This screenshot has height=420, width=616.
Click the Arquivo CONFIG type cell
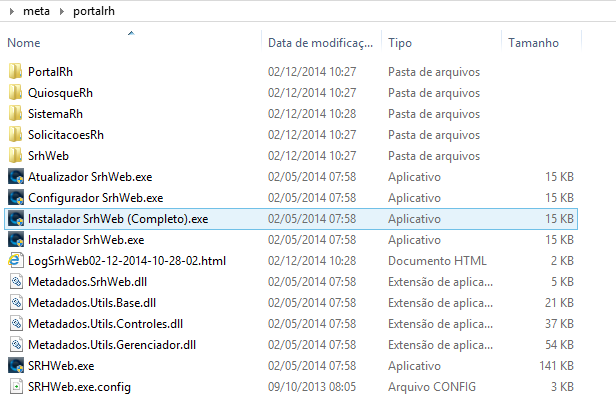(432, 387)
